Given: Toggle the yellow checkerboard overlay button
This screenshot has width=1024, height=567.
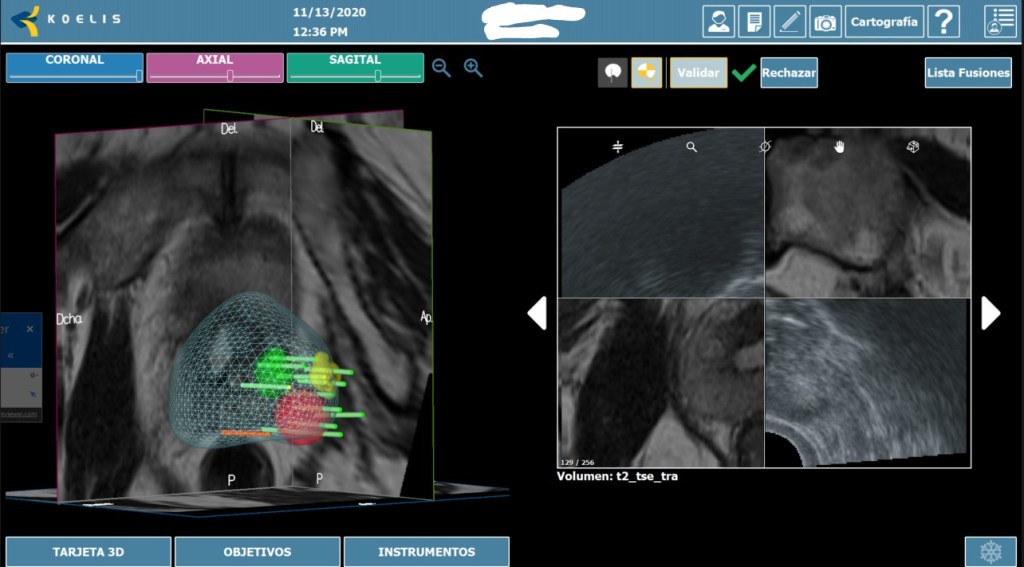Looking at the screenshot, I should (x=646, y=73).
